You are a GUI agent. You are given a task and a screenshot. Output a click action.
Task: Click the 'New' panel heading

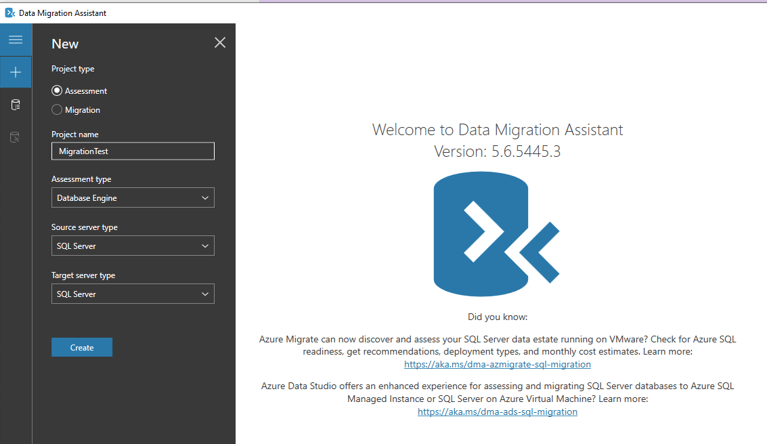pos(65,44)
